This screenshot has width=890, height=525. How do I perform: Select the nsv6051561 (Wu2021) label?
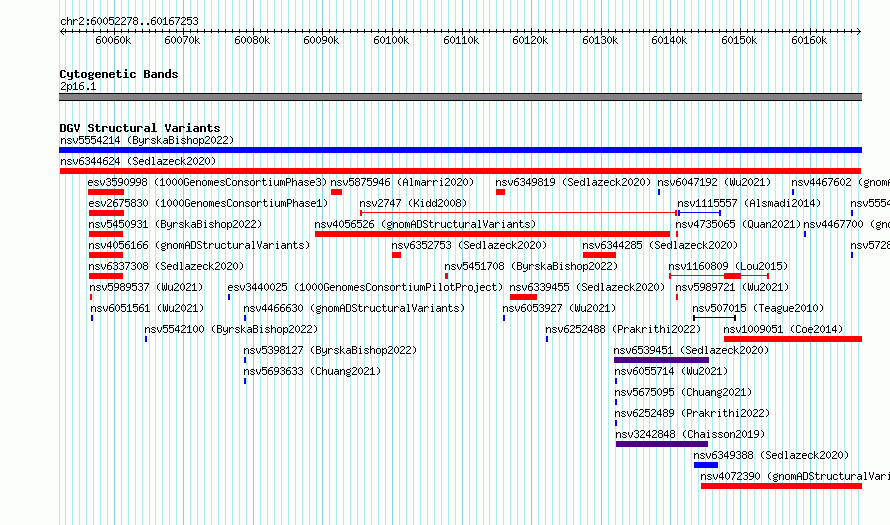(148, 308)
